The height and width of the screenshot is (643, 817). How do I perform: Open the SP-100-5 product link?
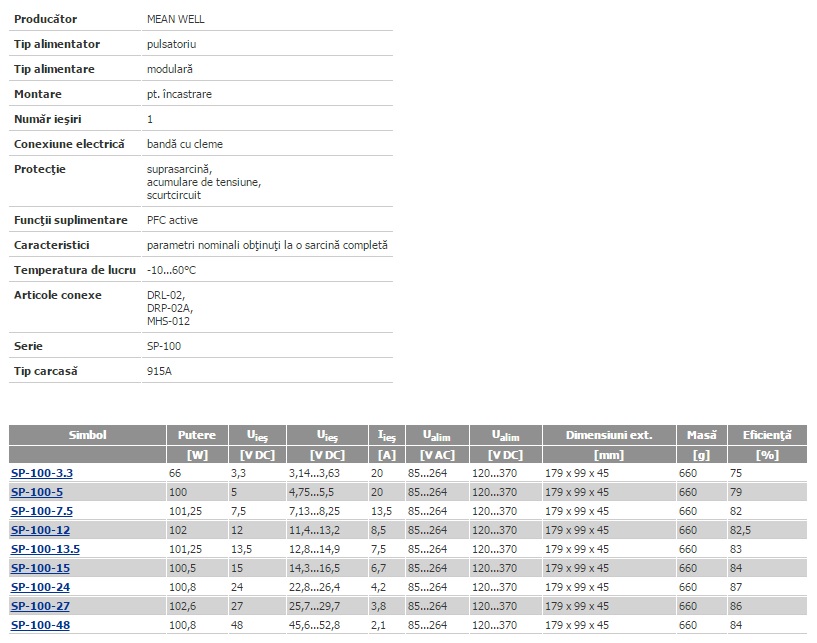click(37, 492)
